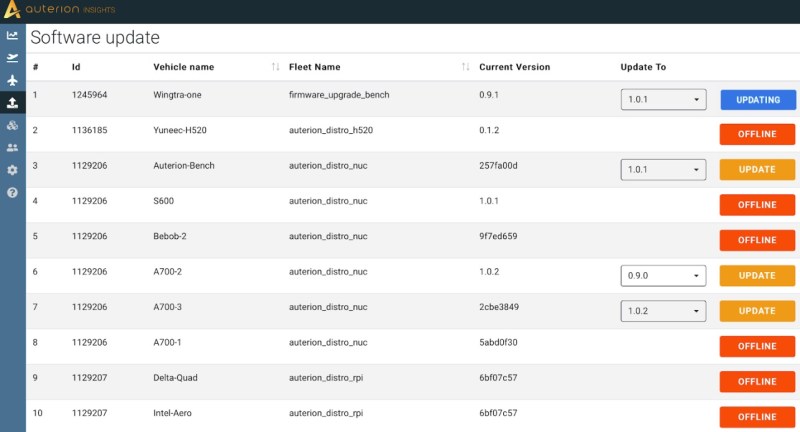The height and width of the screenshot is (432, 800).
Task: Click the blue UPDATING button for Wingtra-one
Action: [x=758, y=100]
